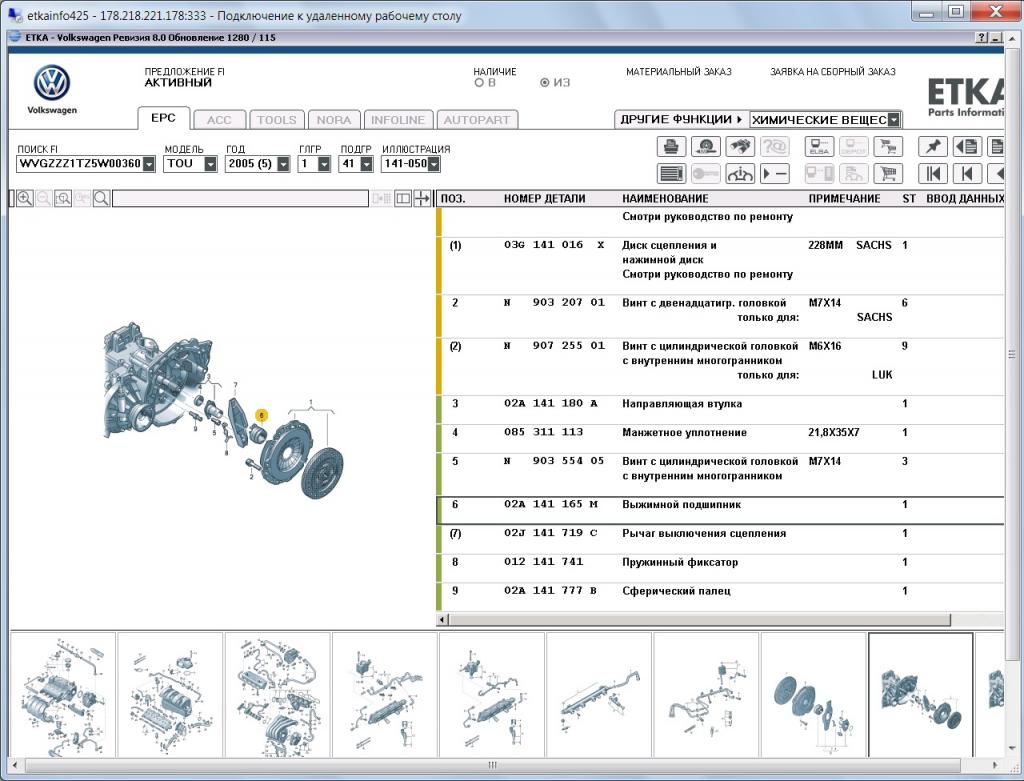Click the arrow and dash toolbar icon

tap(775, 174)
